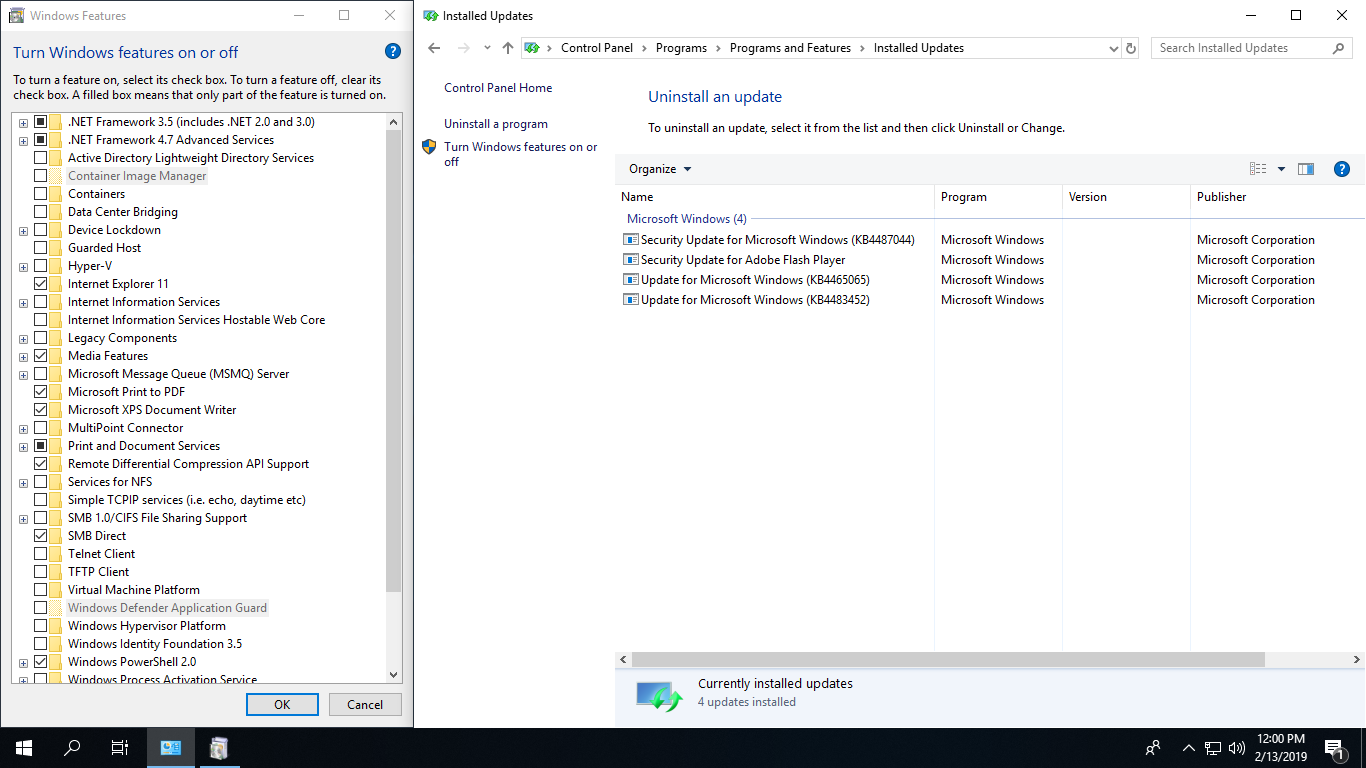The height and width of the screenshot is (768, 1366).
Task: Open taskbar search
Action: pyautogui.click(x=72, y=748)
